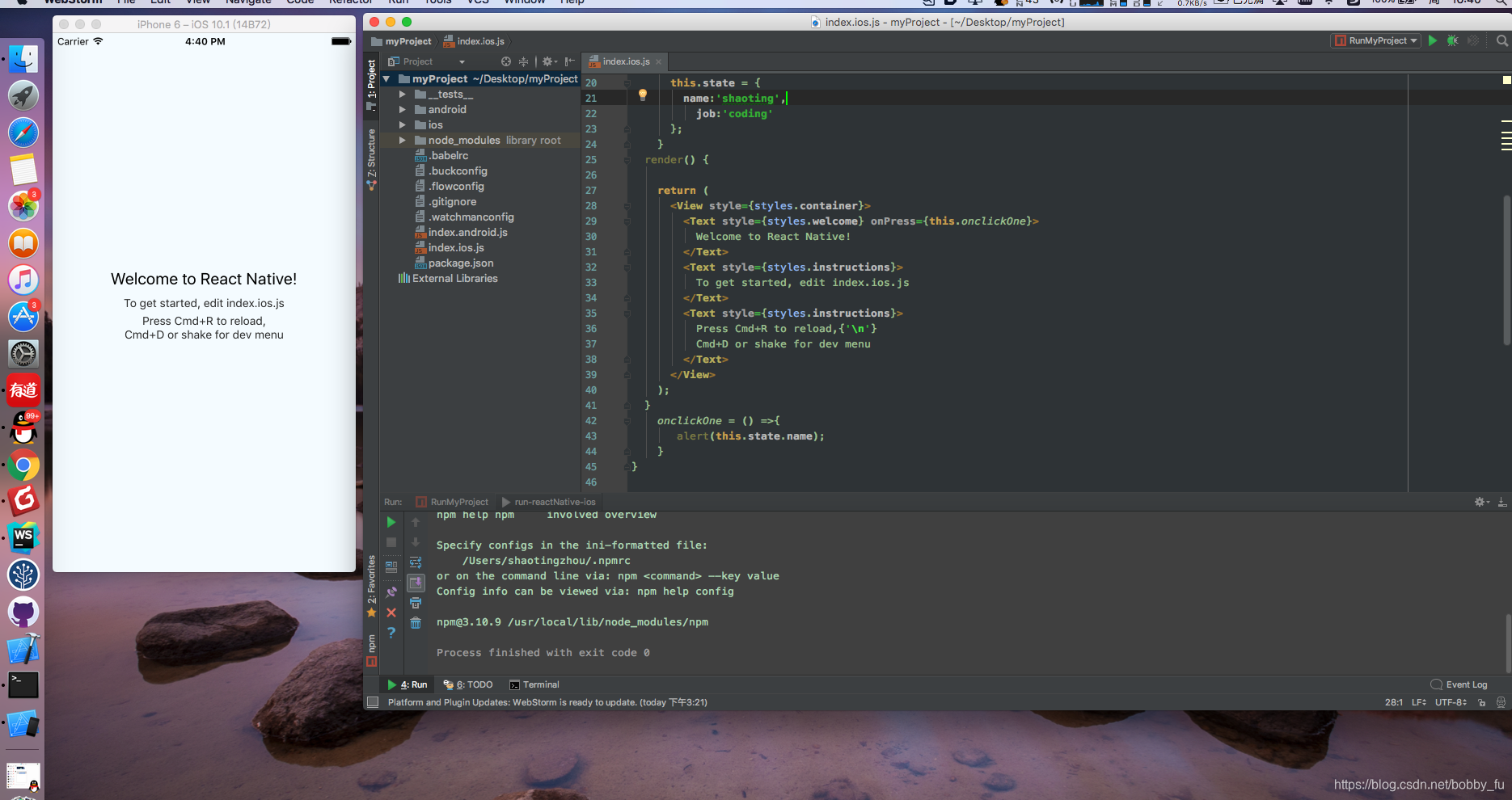Expand the ios folder
1512x800 pixels.
pyautogui.click(x=402, y=125)
